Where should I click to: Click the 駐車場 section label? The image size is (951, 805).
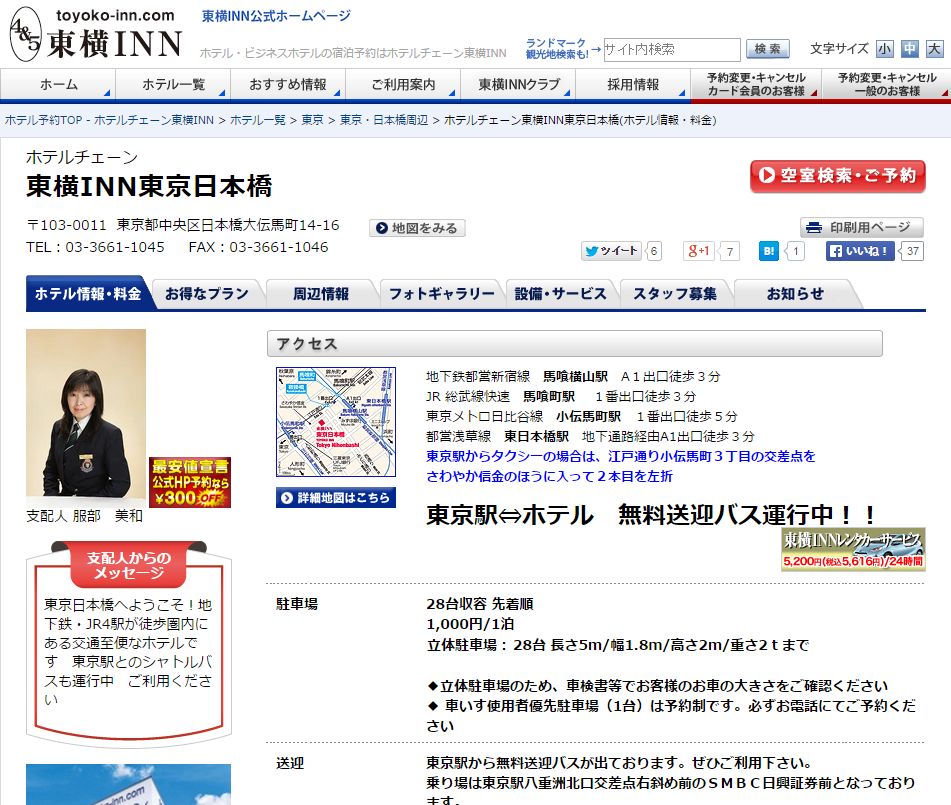[297, 604]
